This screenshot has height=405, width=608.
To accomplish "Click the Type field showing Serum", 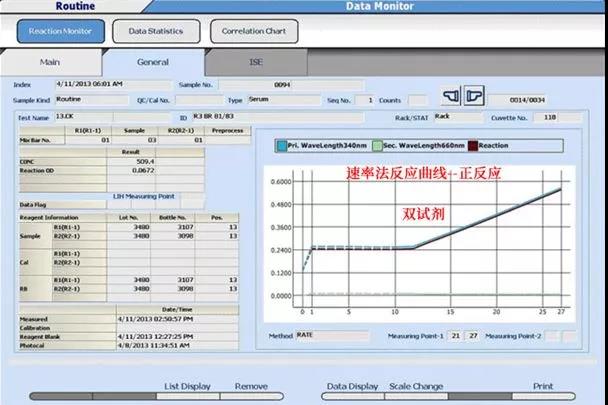I will [x=284, y=100].
